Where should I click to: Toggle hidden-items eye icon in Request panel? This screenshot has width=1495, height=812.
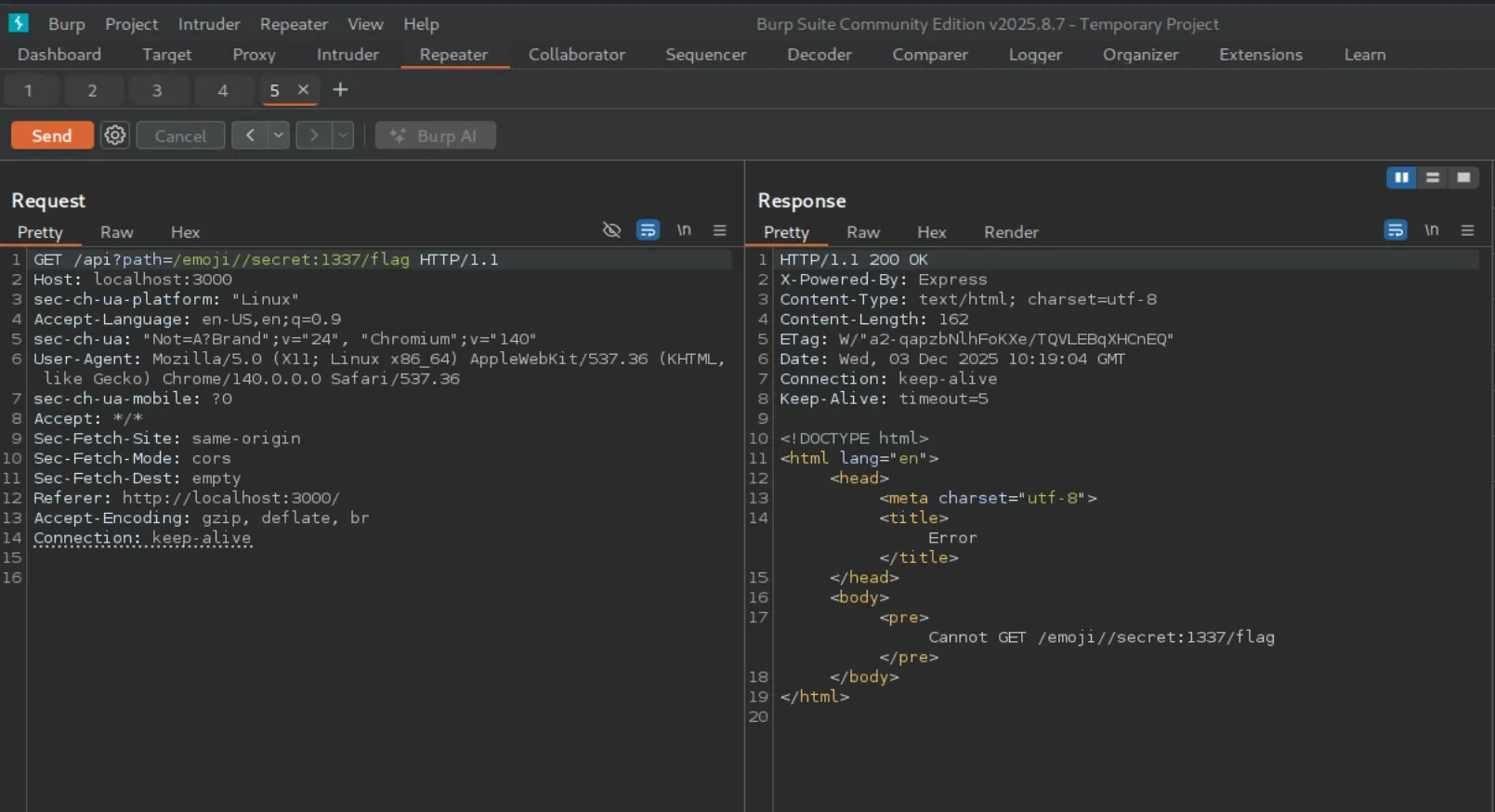(611, 230)
